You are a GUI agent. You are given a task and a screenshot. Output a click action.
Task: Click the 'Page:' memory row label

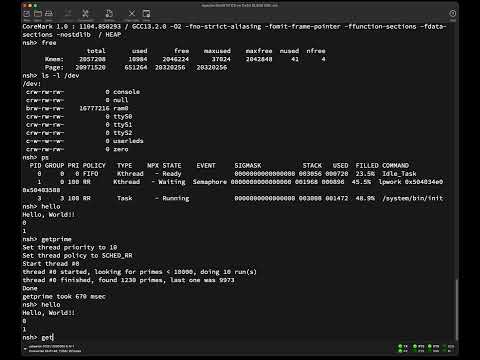coord(54,67)
